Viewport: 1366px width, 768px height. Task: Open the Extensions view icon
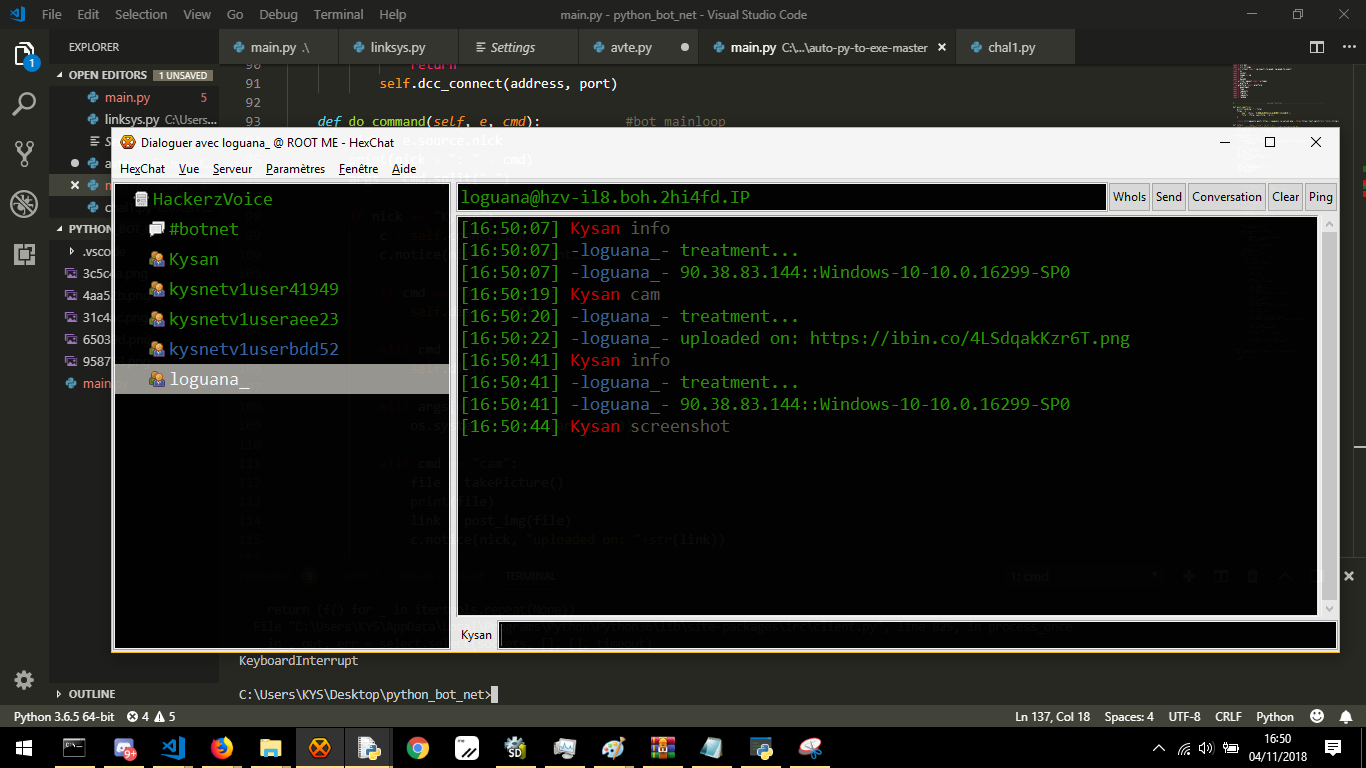tap(24, 255)
